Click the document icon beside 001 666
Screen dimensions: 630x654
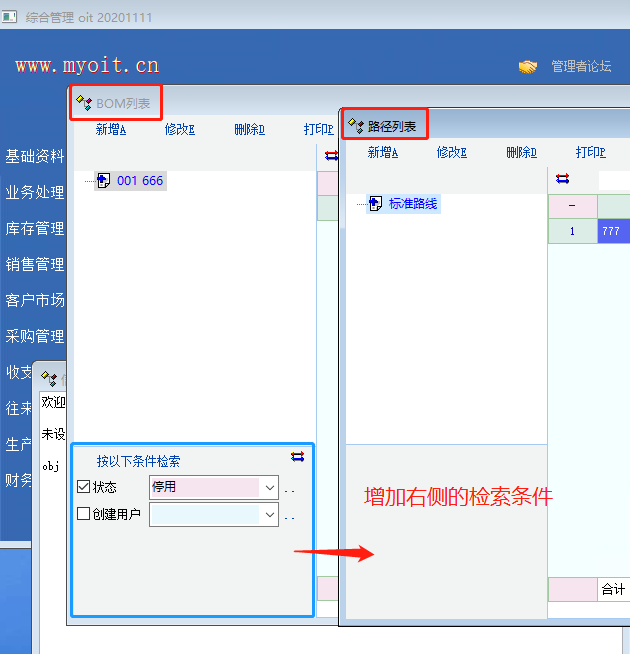pos(103,181)
